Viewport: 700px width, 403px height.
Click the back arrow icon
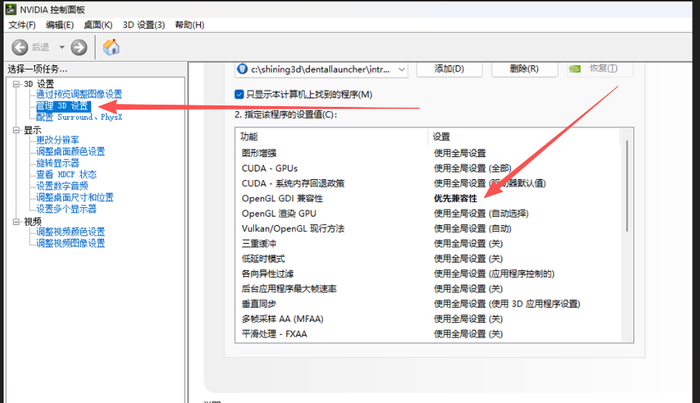click(20, 47)
